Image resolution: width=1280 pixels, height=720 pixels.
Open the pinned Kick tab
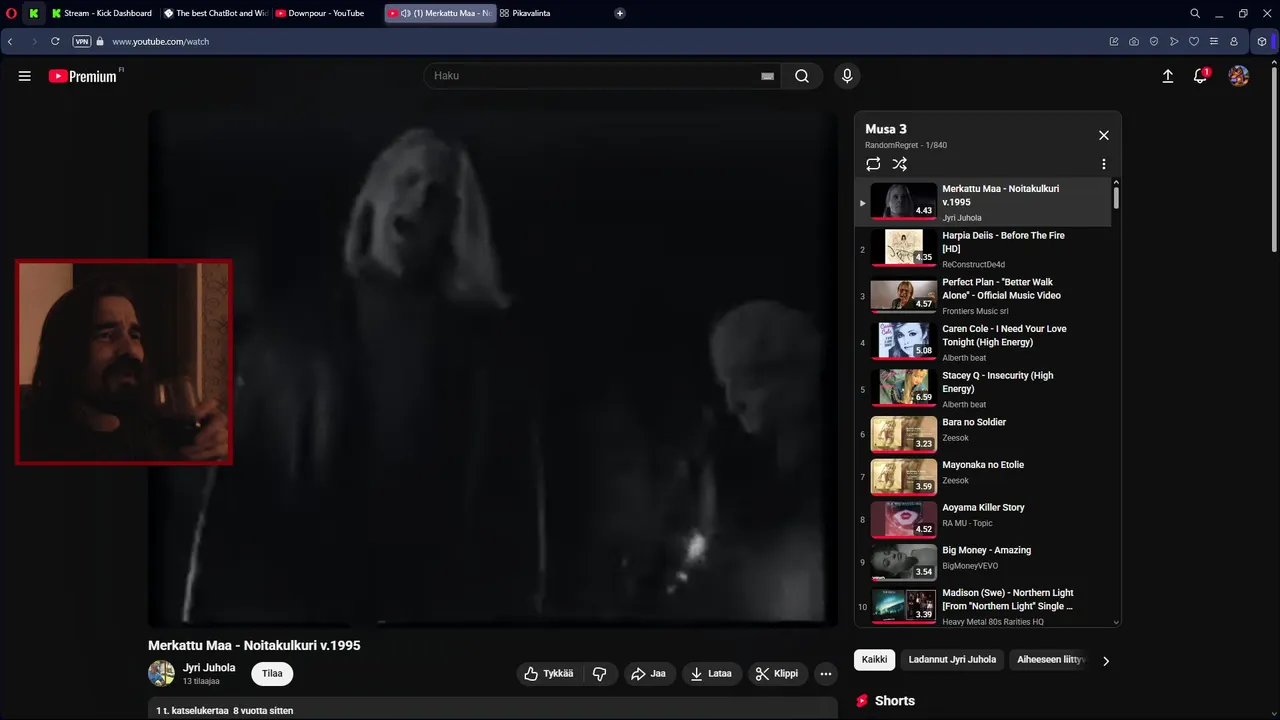point(34,13)
